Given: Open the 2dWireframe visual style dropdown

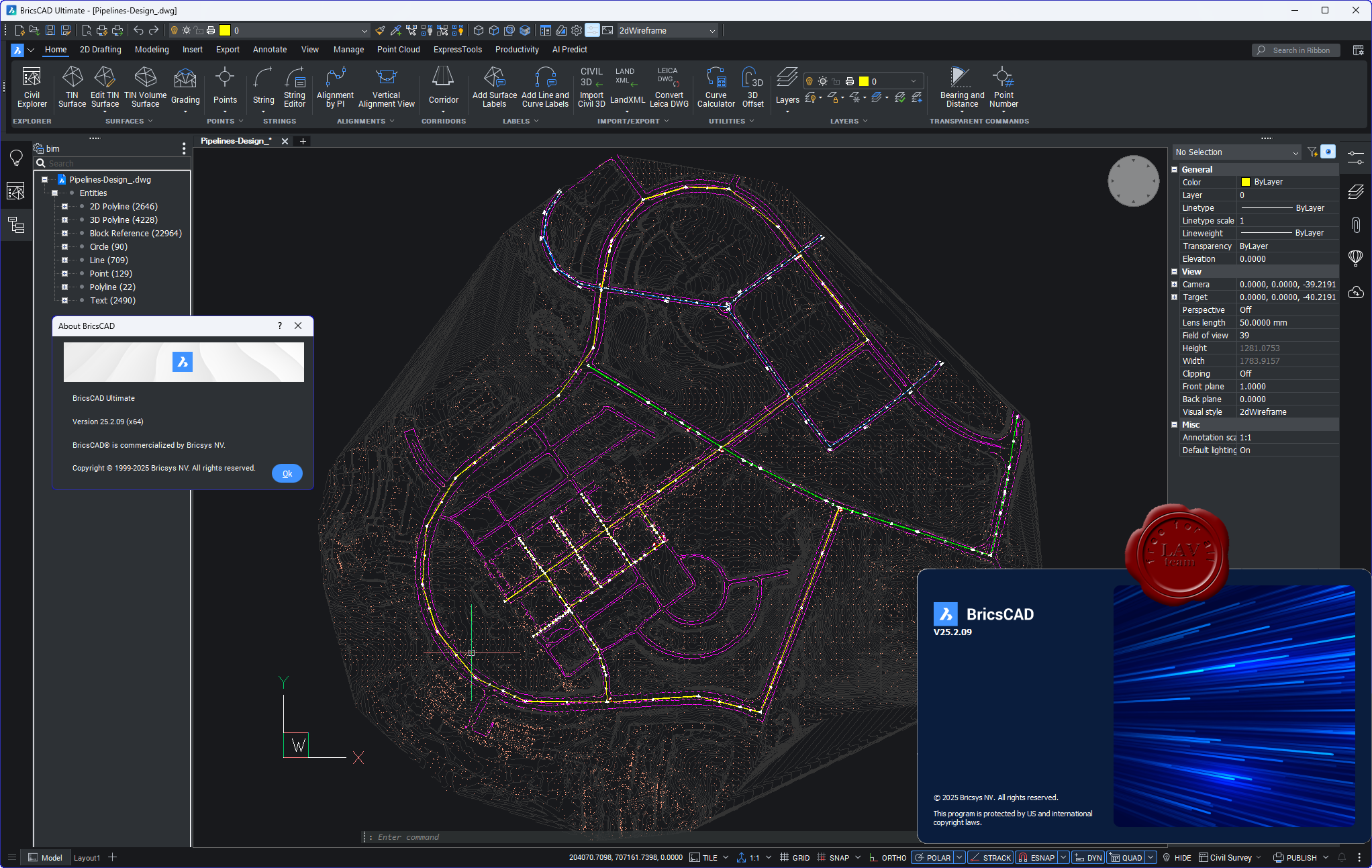Looking at the screenshot, I should 712,31.
